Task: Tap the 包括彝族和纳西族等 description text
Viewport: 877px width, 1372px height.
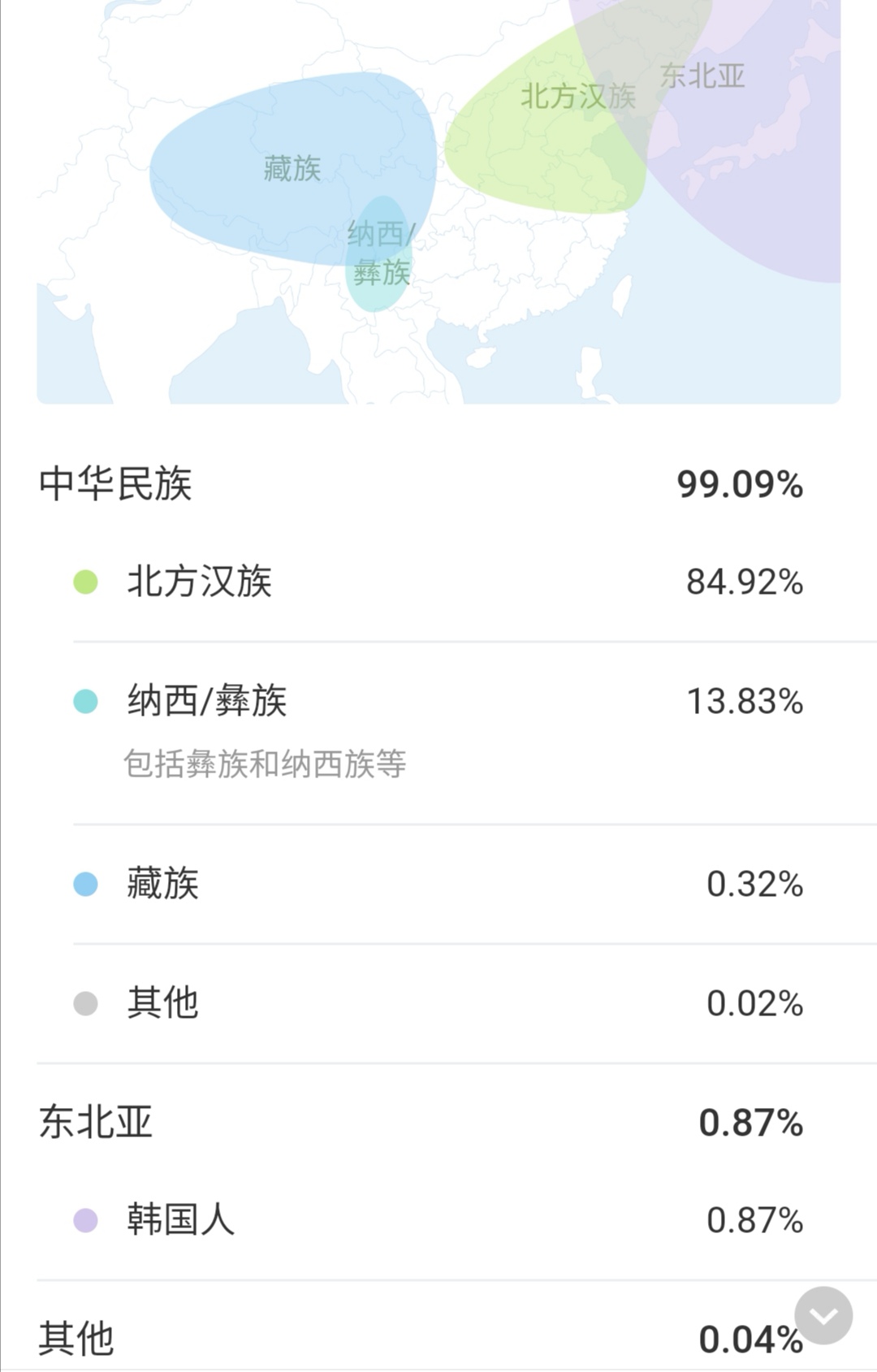Action: point(265,764)
